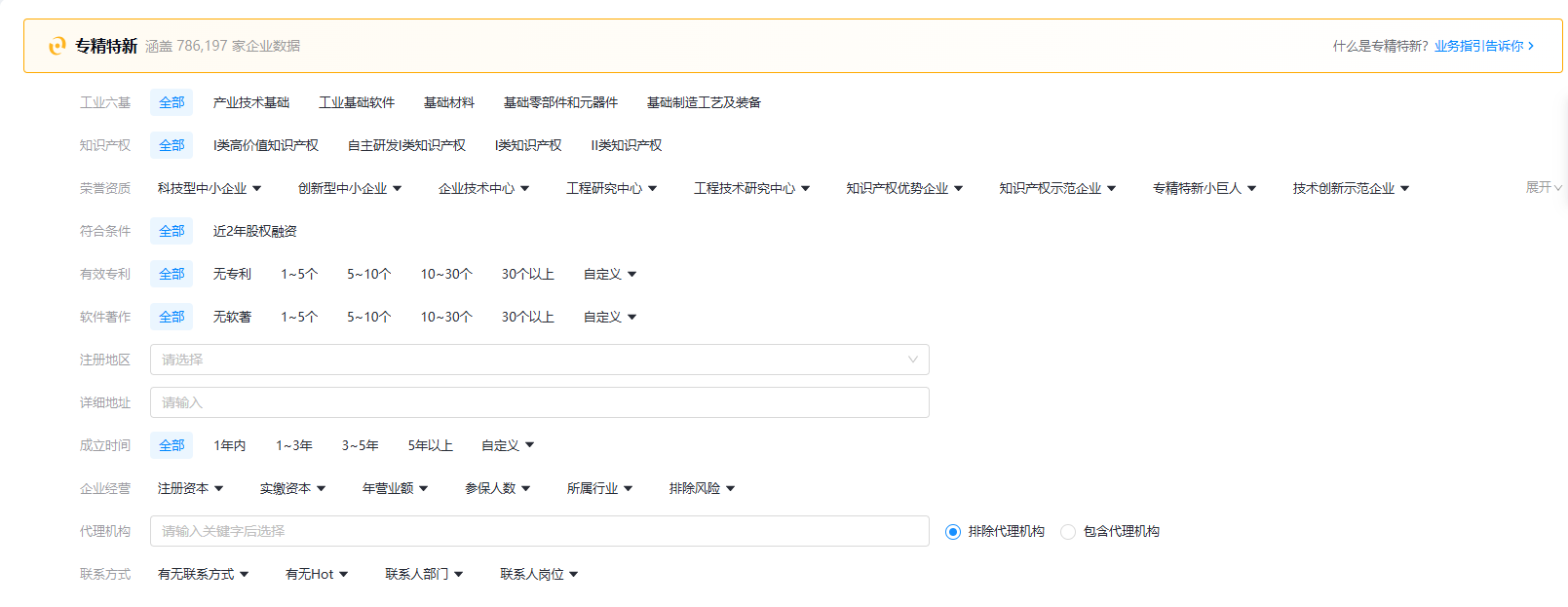The height and width of the screenshot is (607, 1568).
Task: Select 全部 in the 工业六基 row
Action: [172, 102]
